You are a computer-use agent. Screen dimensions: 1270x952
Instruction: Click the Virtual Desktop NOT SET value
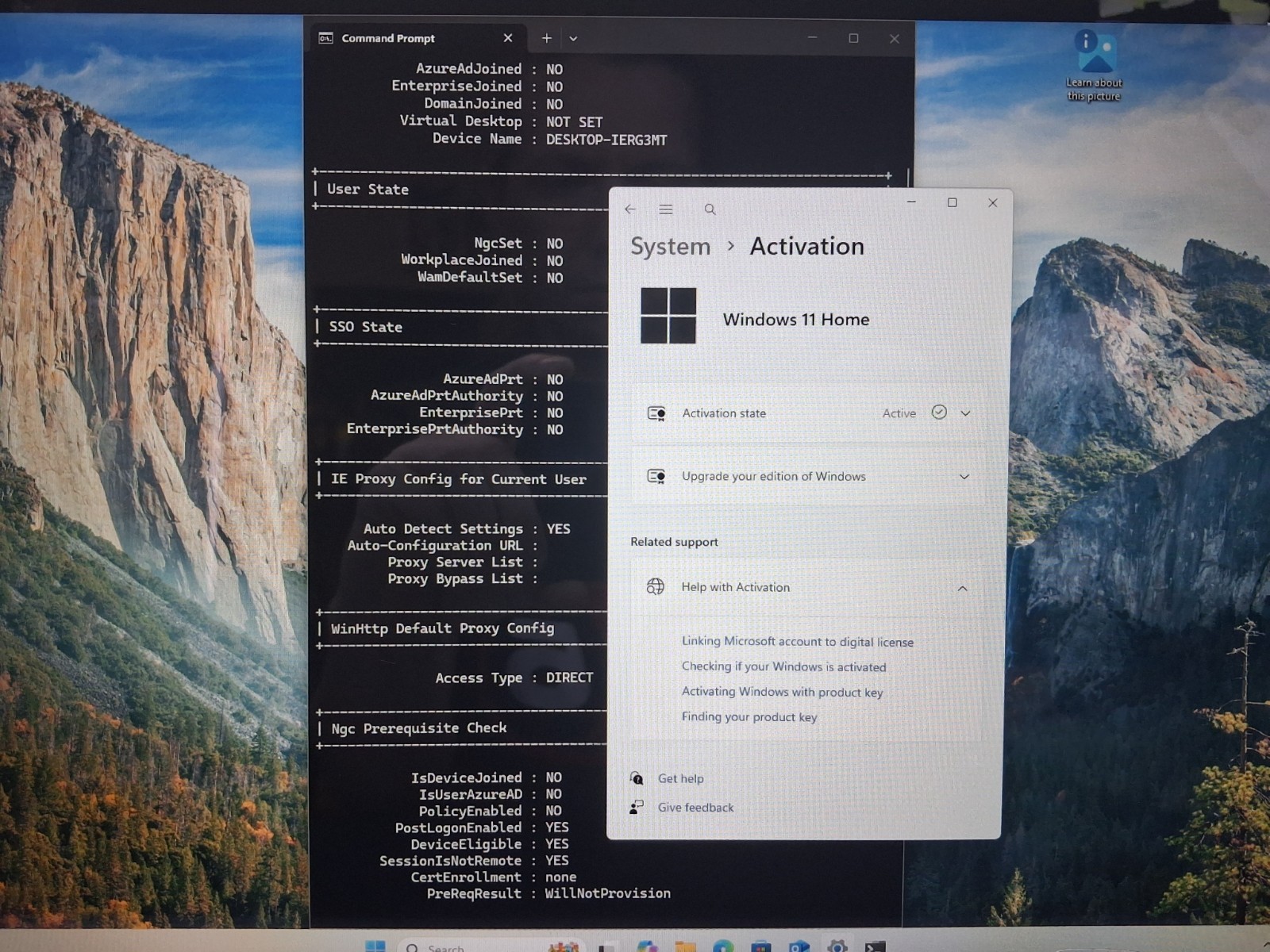click(x=574, y=122)
